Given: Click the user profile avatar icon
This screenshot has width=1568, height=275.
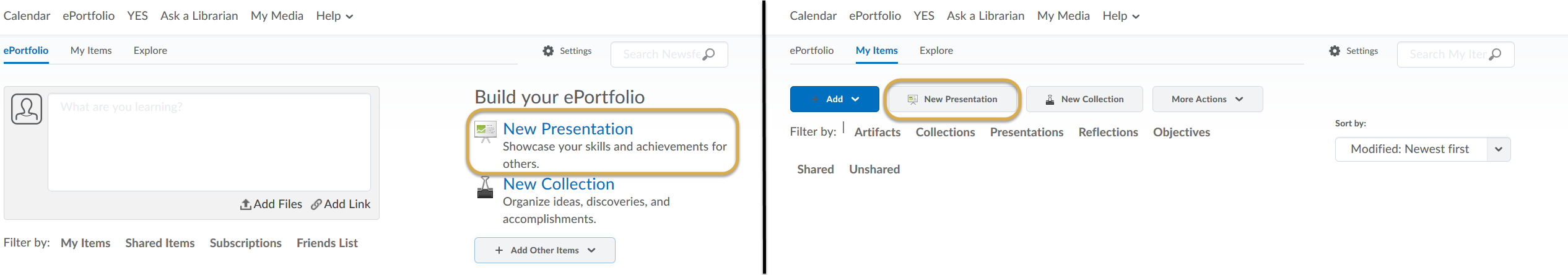Looking at the screenshot, I should pos(27,109).
